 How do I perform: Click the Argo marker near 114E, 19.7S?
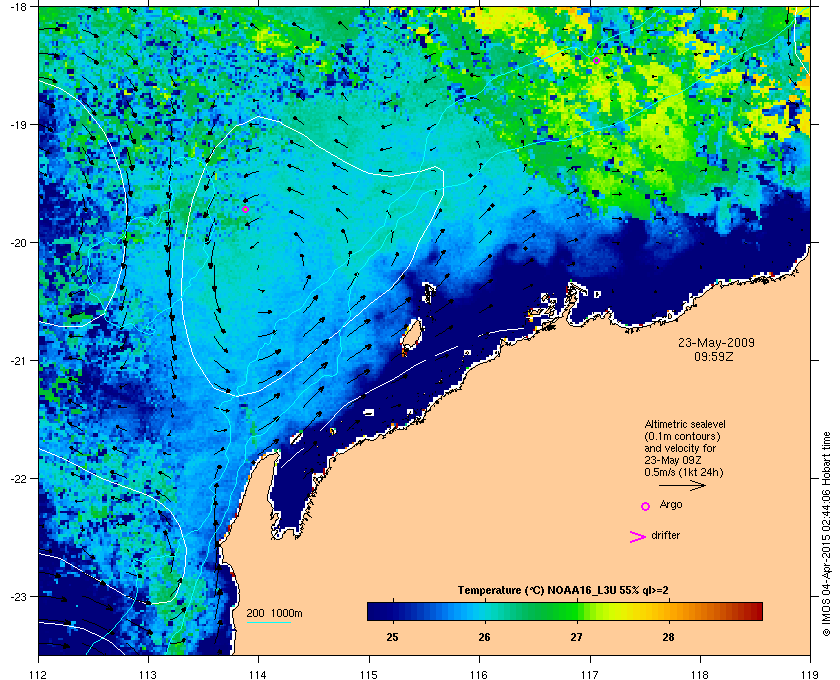(x=245, y=209)
